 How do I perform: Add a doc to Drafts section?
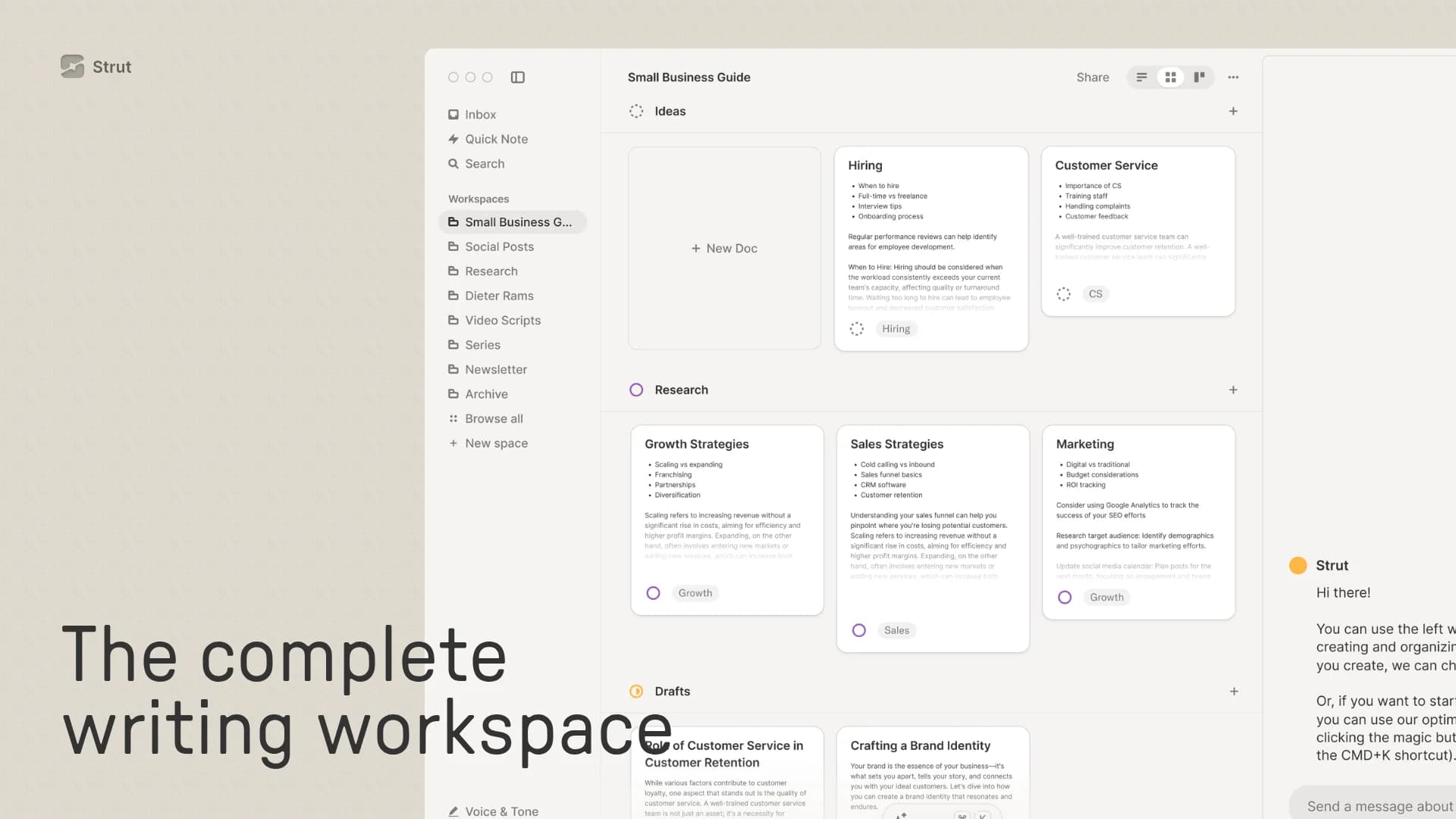point(1234,692)
